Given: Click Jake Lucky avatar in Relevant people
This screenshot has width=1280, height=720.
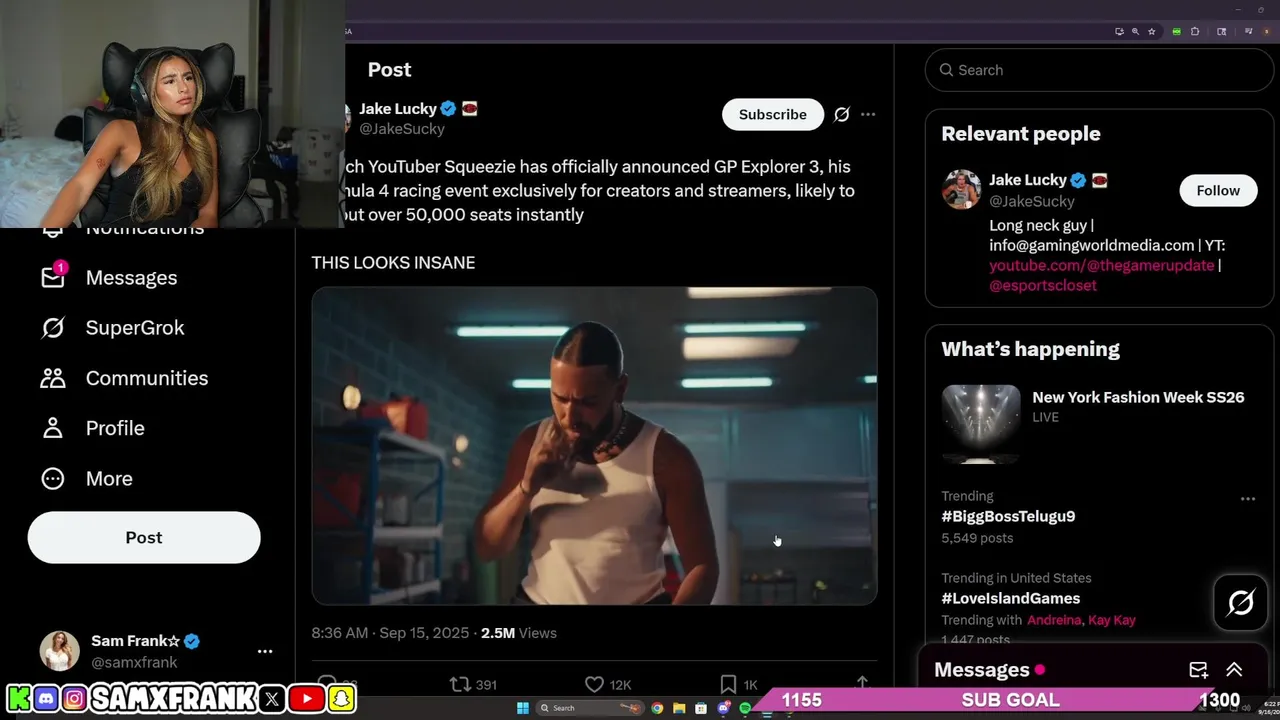Looking at the screenshot, I should [961, 189].
